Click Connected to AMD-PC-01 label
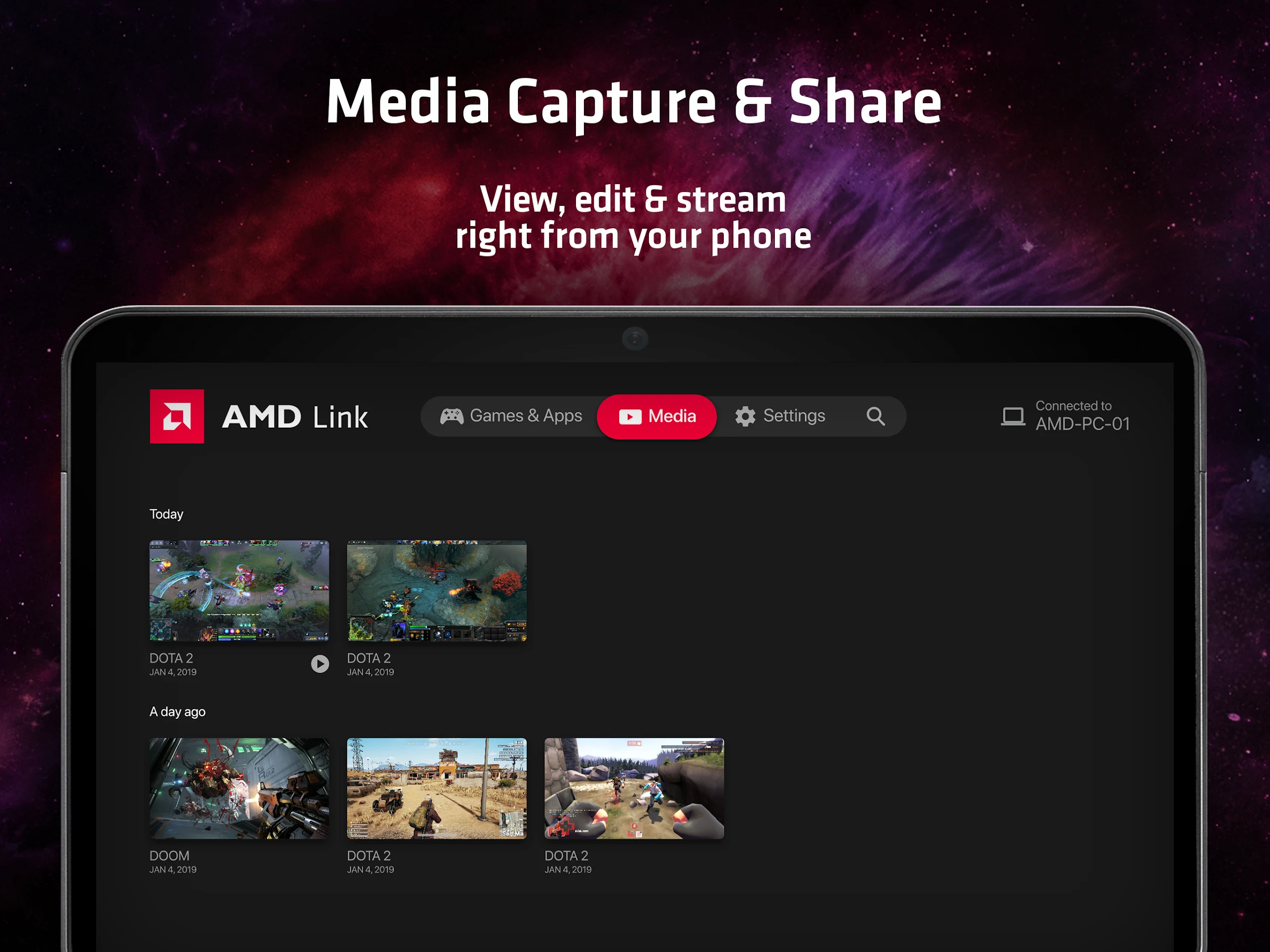Image resolution: width=1270 pixels, height=952 pixels. click(1081, 416)
